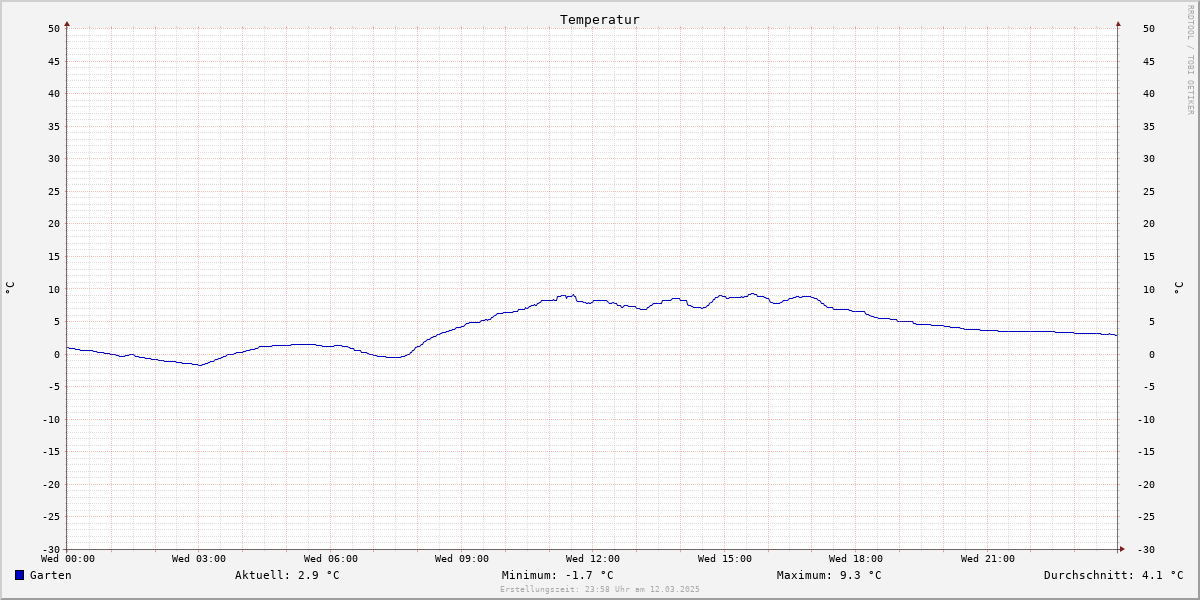1200x600 pixels.
Task: Click the left axis 50 label
Action: pos(54,29)
